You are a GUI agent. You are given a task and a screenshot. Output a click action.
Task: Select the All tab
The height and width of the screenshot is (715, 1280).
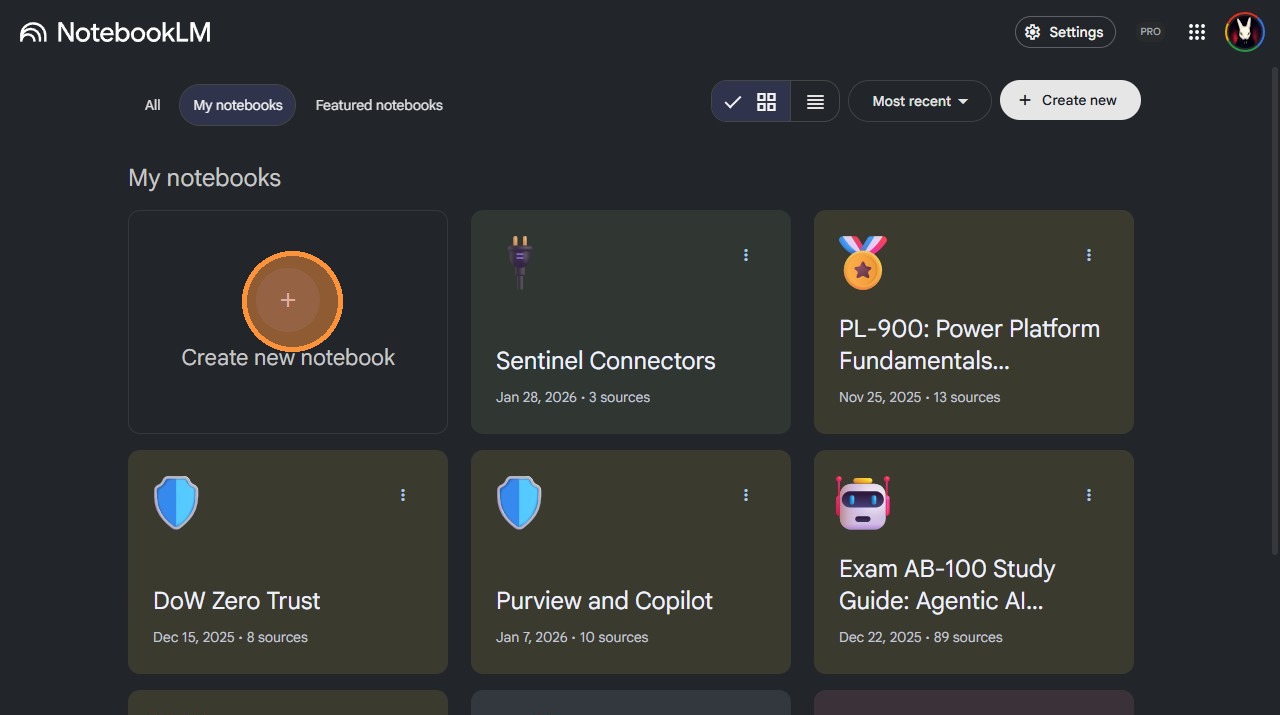[x=152, y=105]
